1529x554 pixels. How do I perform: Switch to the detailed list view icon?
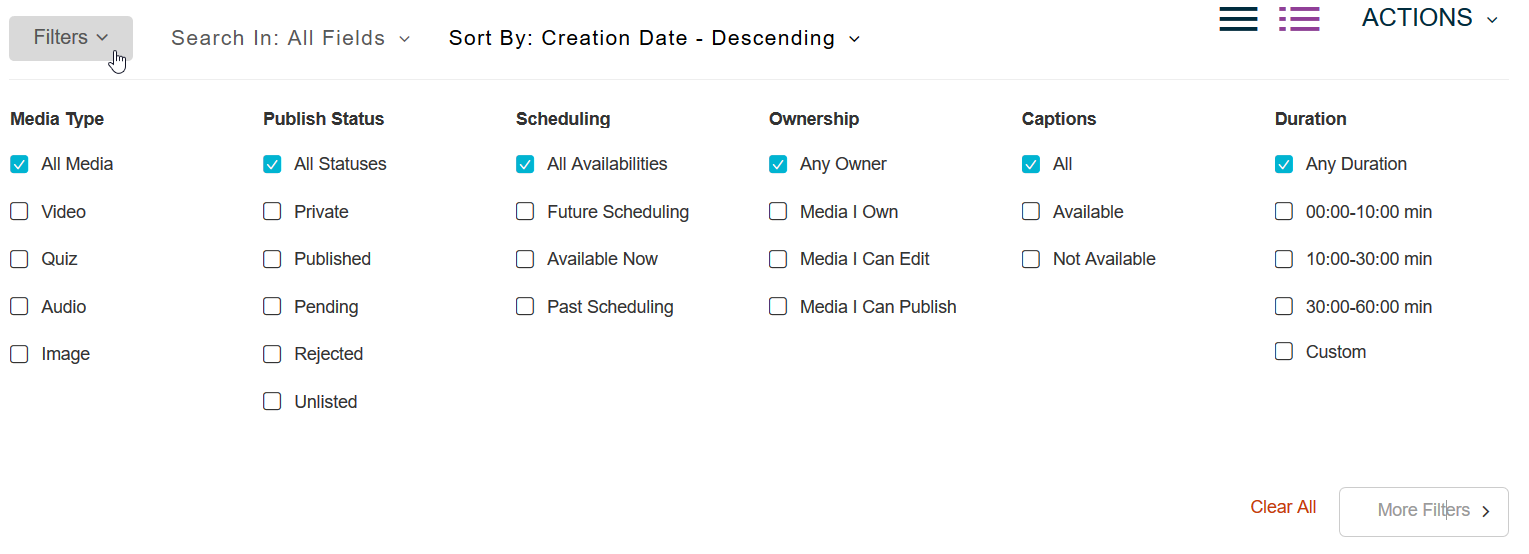(x=1299, y=19)
